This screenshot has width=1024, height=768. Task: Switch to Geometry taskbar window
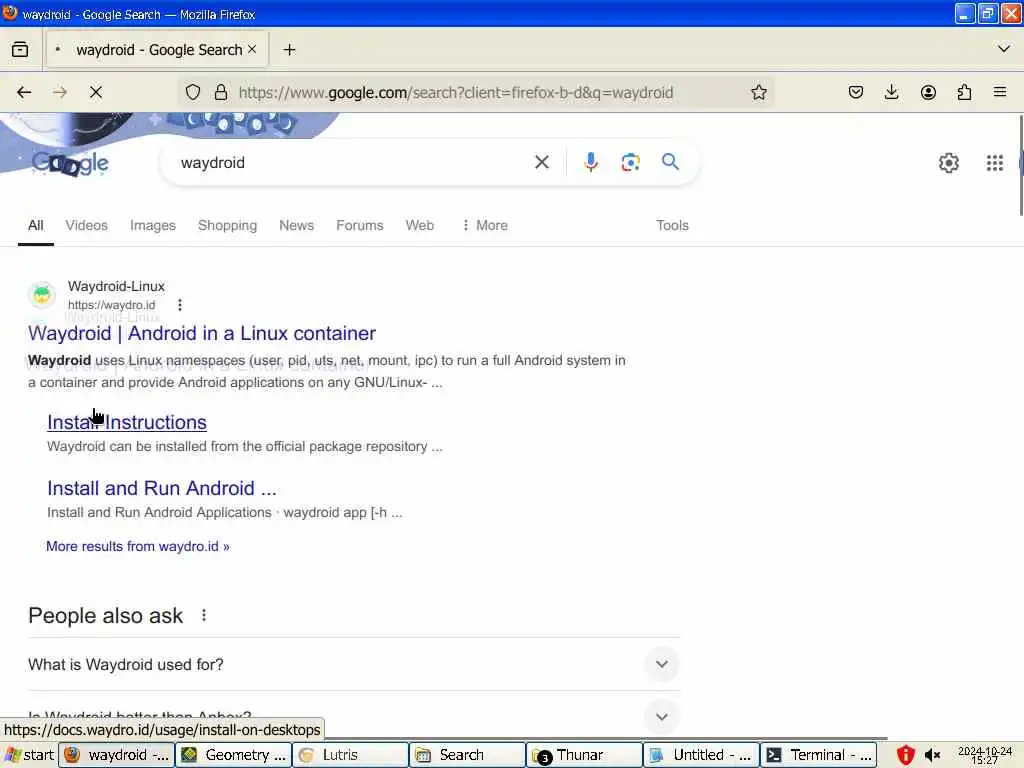[233, 755]
